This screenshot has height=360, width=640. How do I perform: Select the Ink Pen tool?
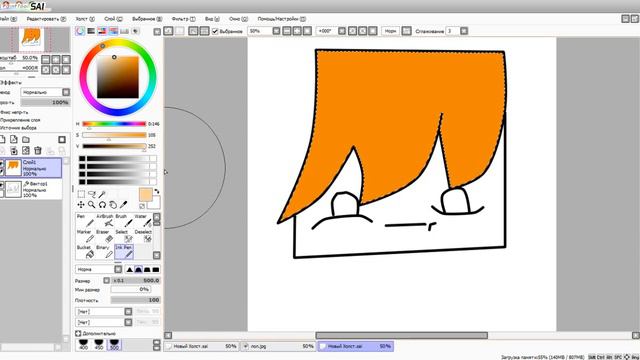point(124,252)
